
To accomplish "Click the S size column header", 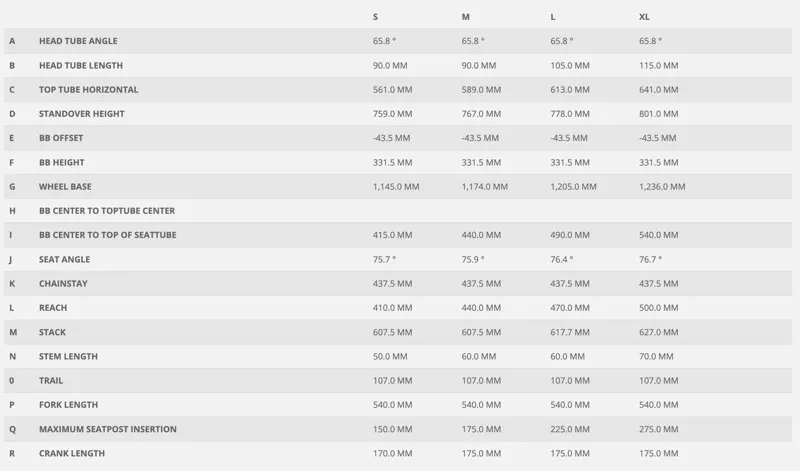I will [375, 17].
